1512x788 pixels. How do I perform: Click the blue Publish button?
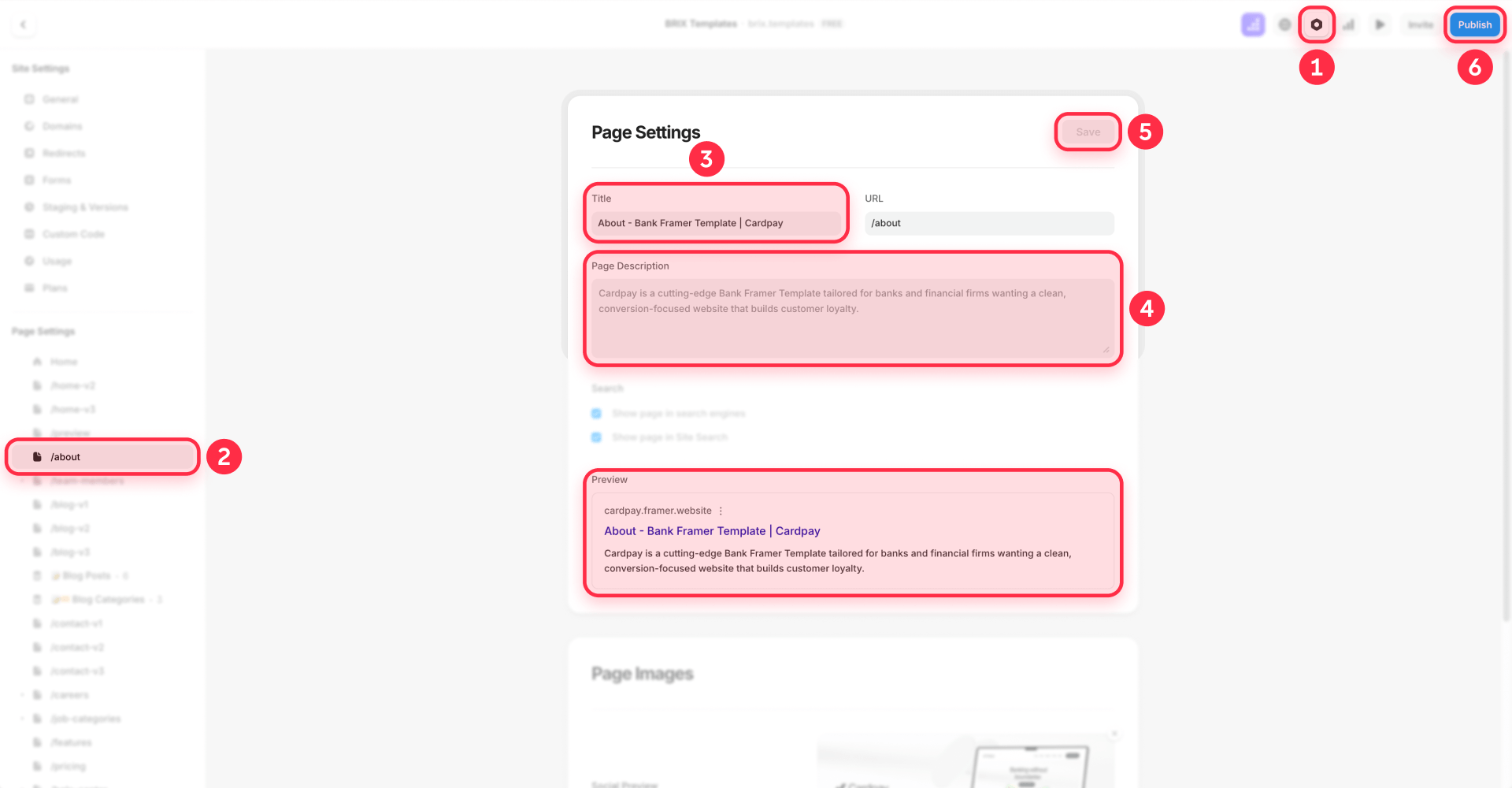coord(1474,24)
